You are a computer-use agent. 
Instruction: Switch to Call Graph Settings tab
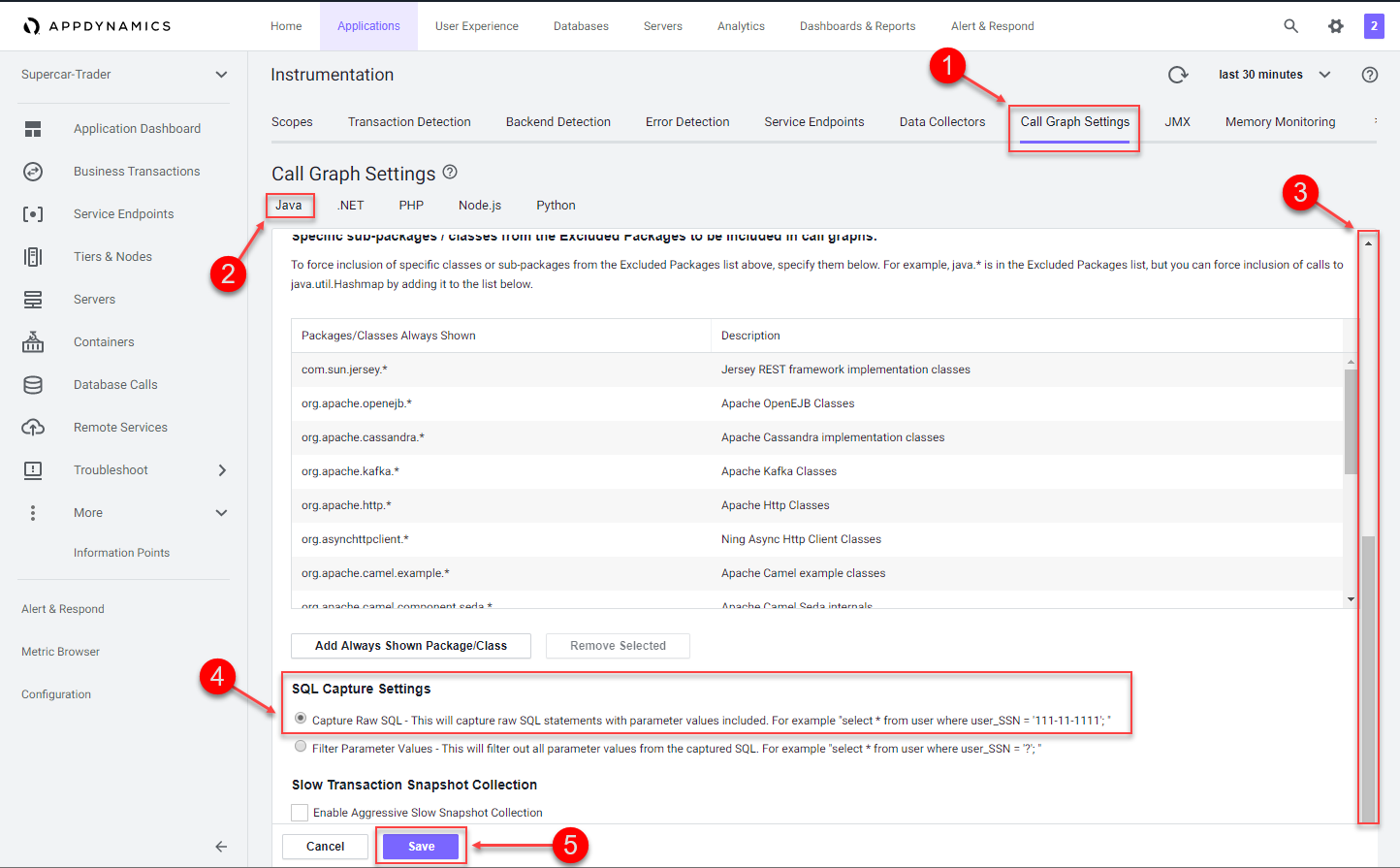pos(1074,122)
